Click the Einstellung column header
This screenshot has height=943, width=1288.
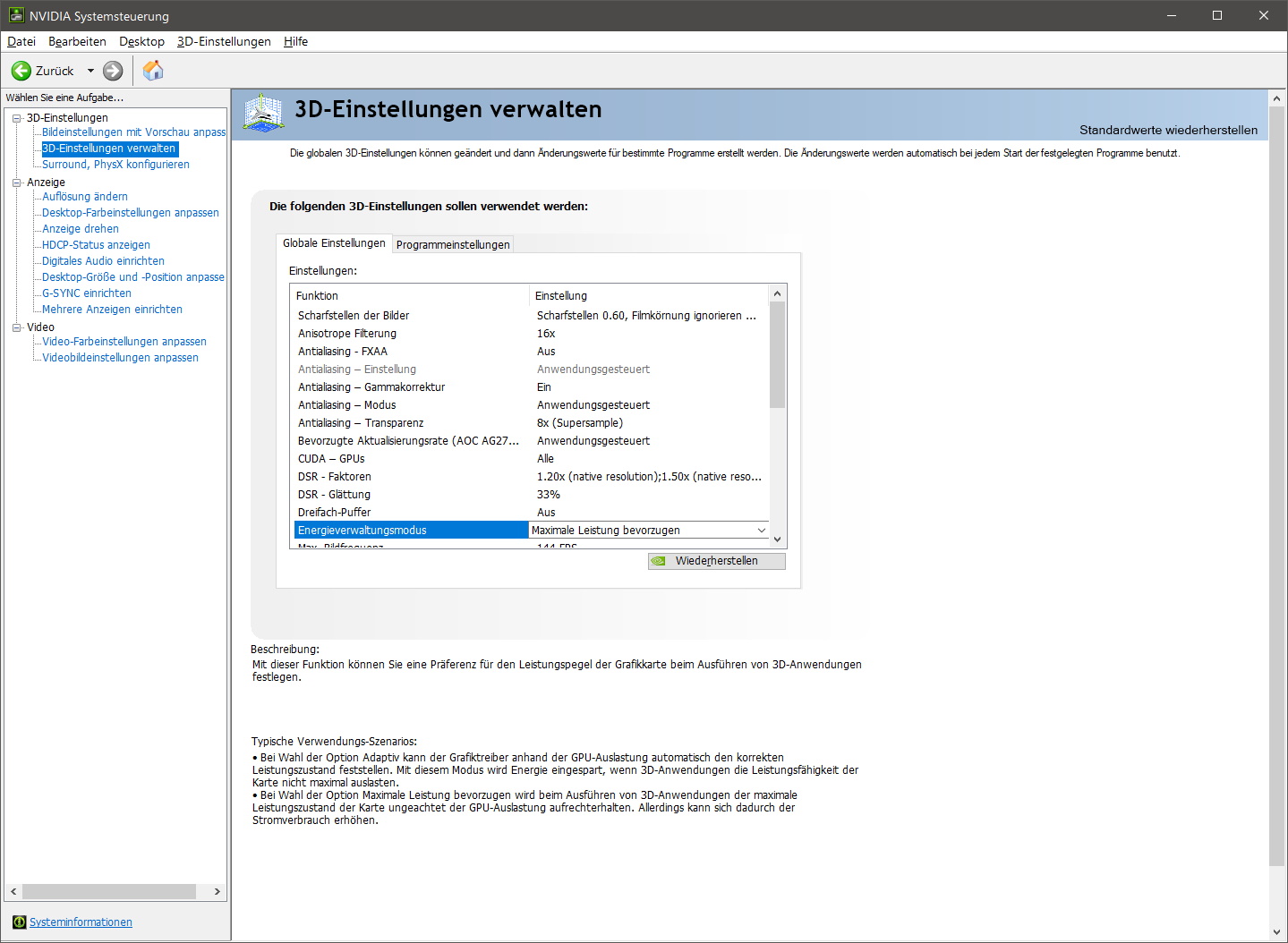[649, 296]
